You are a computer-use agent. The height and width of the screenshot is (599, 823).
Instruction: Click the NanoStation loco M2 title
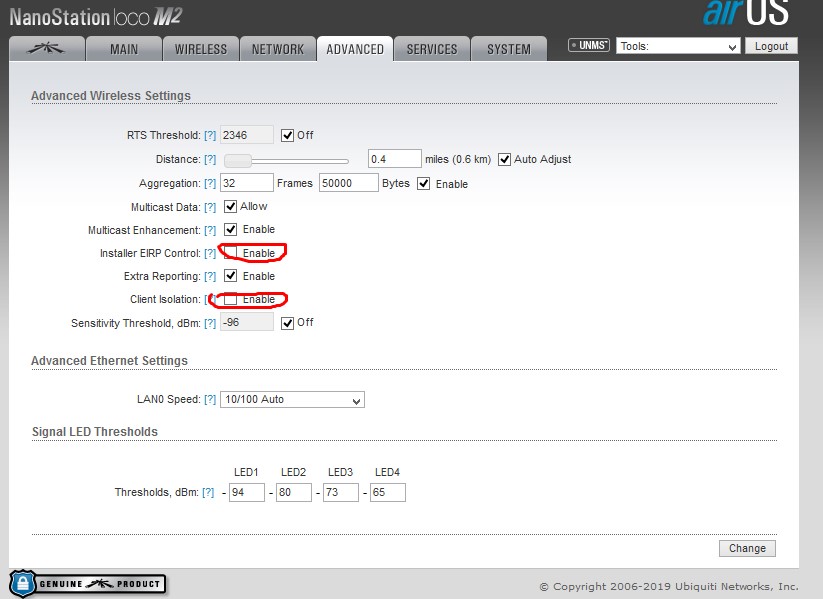click(x=96, y=17)
